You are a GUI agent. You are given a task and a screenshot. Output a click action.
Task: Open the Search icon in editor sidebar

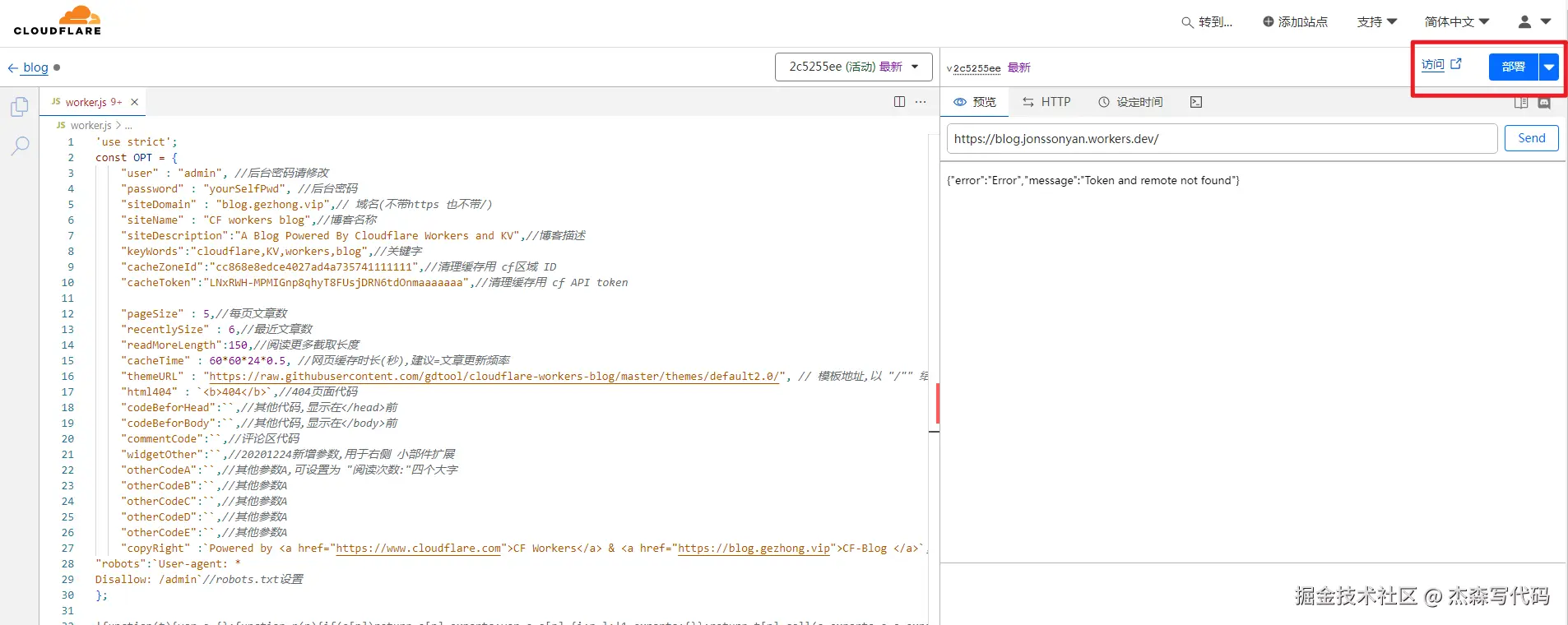click(x=20, y=146)
